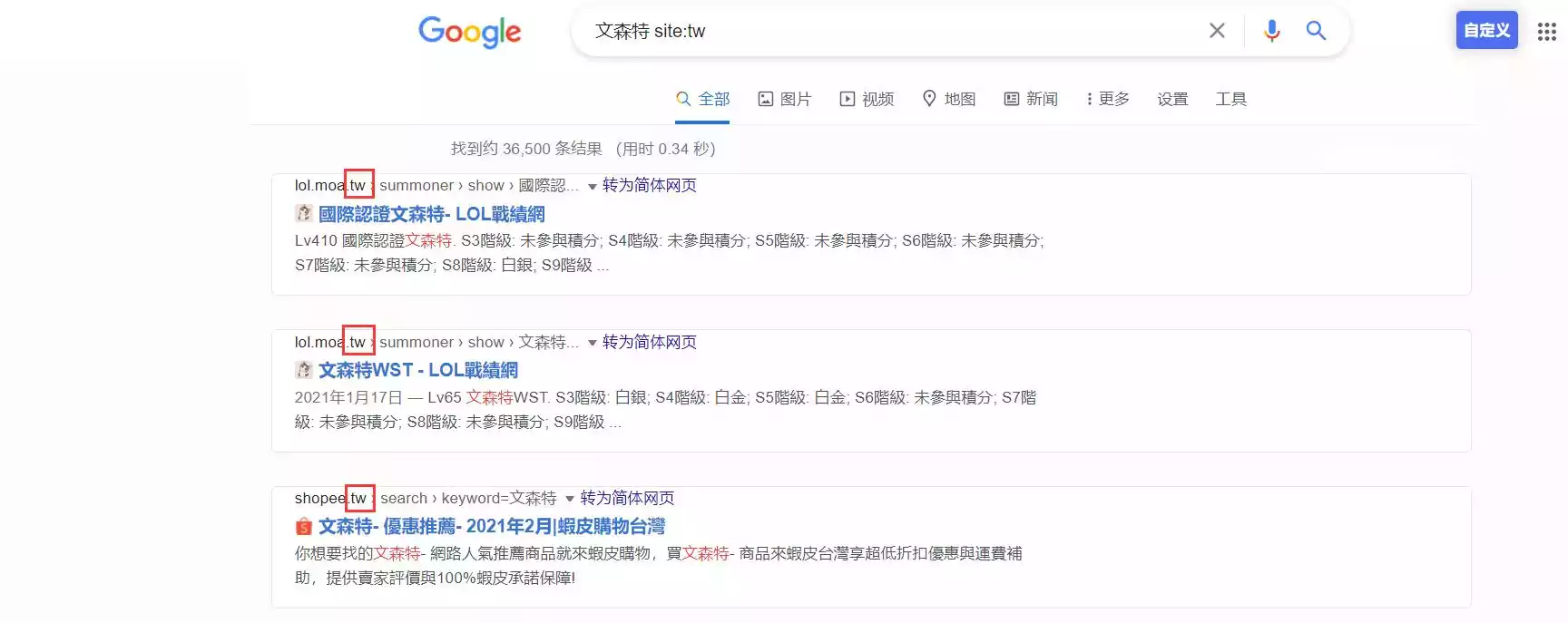
Task: Open result 文森特WST - LOL戰績網
Action: [418, 370]
